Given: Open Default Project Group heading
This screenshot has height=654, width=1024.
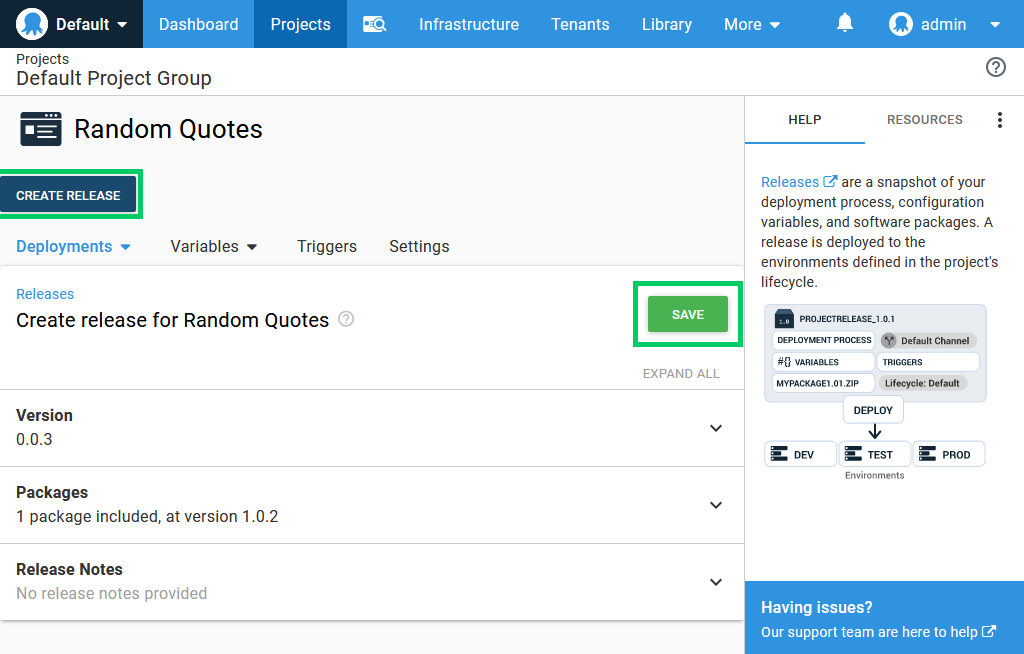Looking at the screenshot, I should 114,78.
